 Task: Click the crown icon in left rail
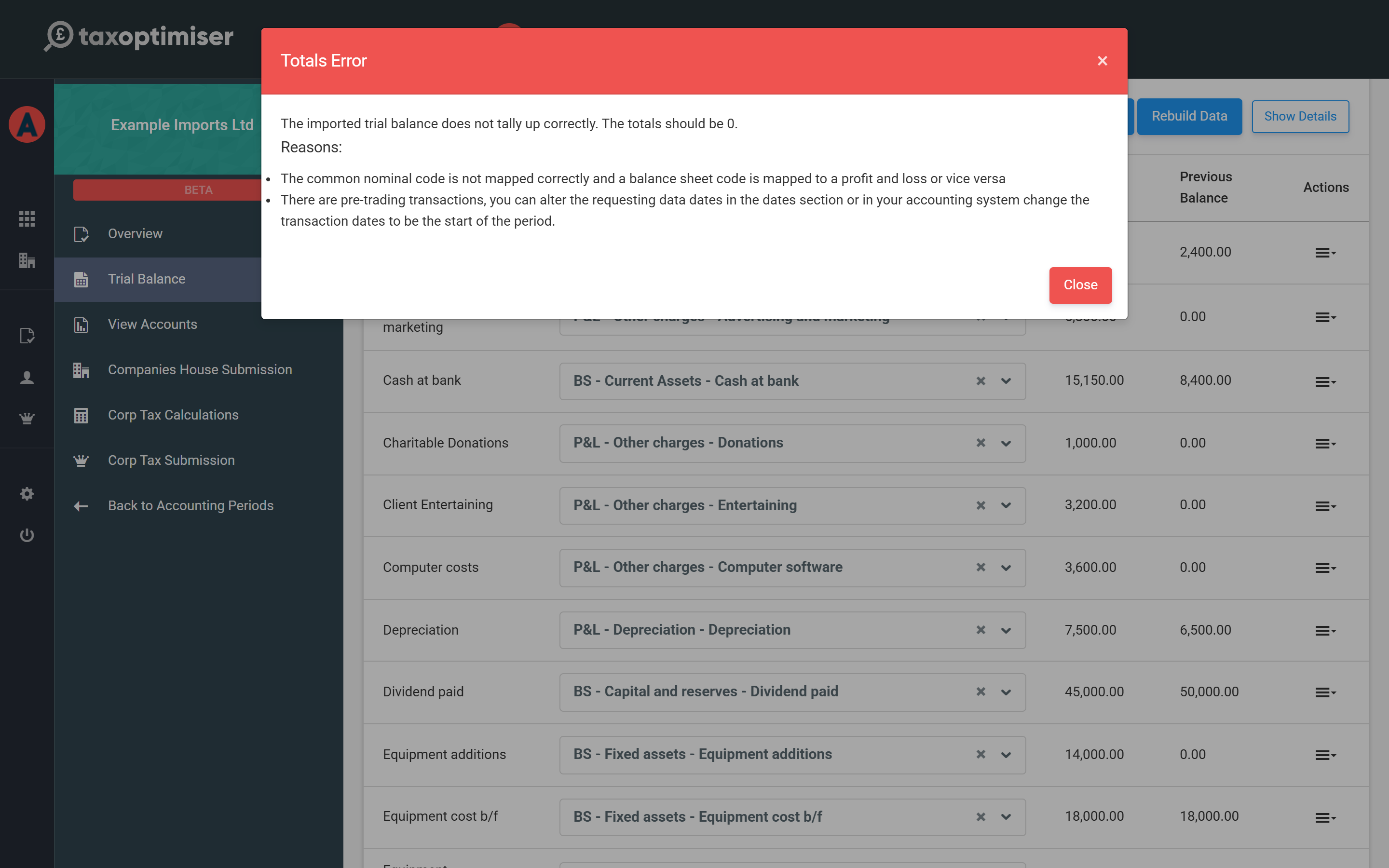(27, 419)
